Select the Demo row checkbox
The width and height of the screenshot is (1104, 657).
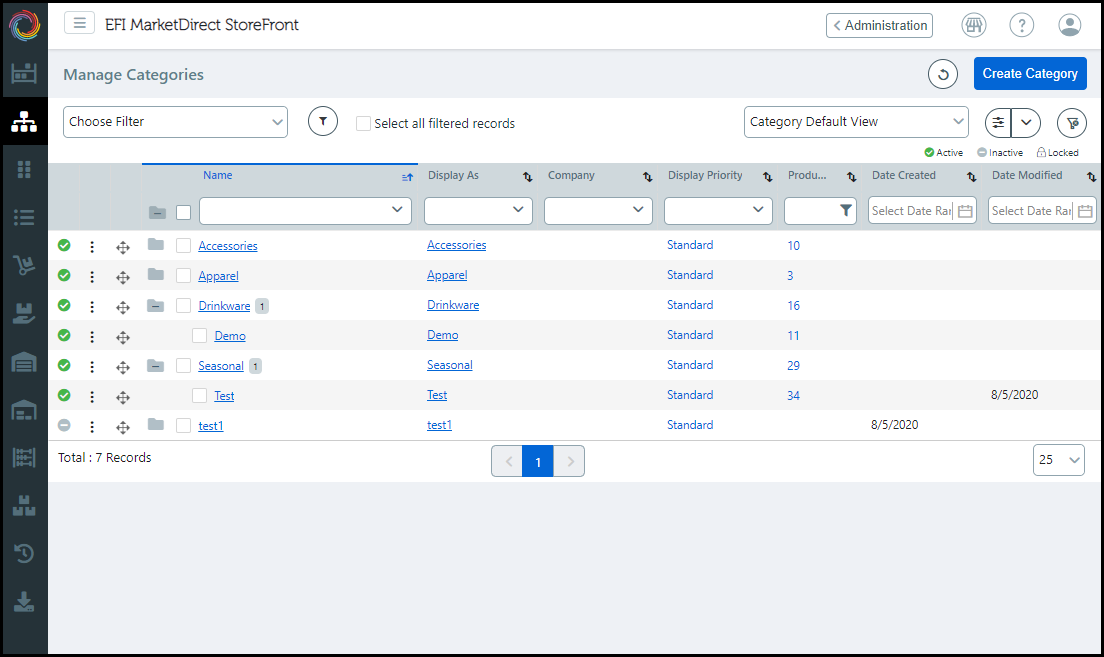coord(199,335)
